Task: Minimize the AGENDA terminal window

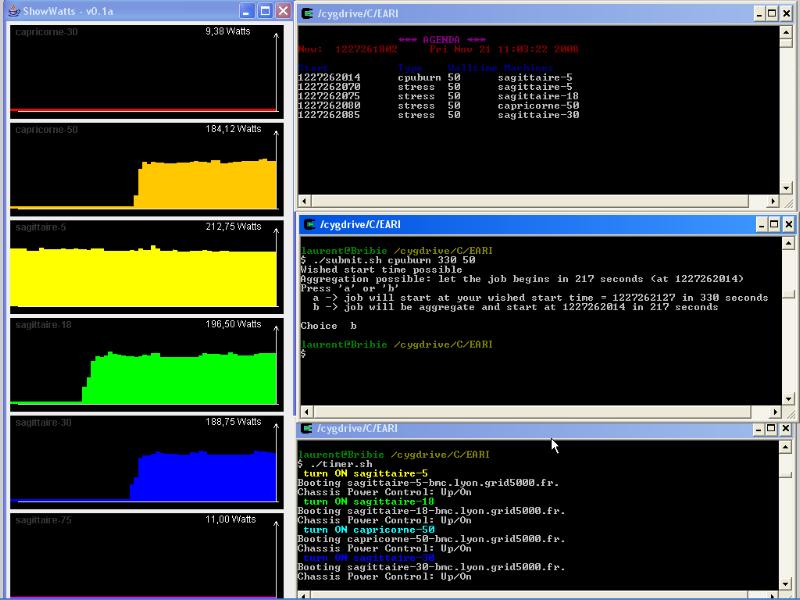Action: pyautogui.click(x=759, y=14)
